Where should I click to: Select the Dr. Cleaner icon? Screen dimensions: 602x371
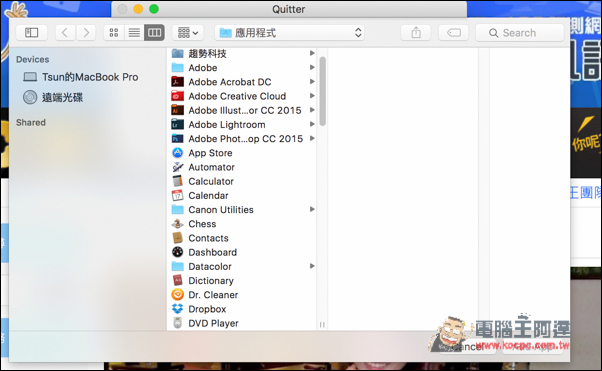click(x=177, y=295)
